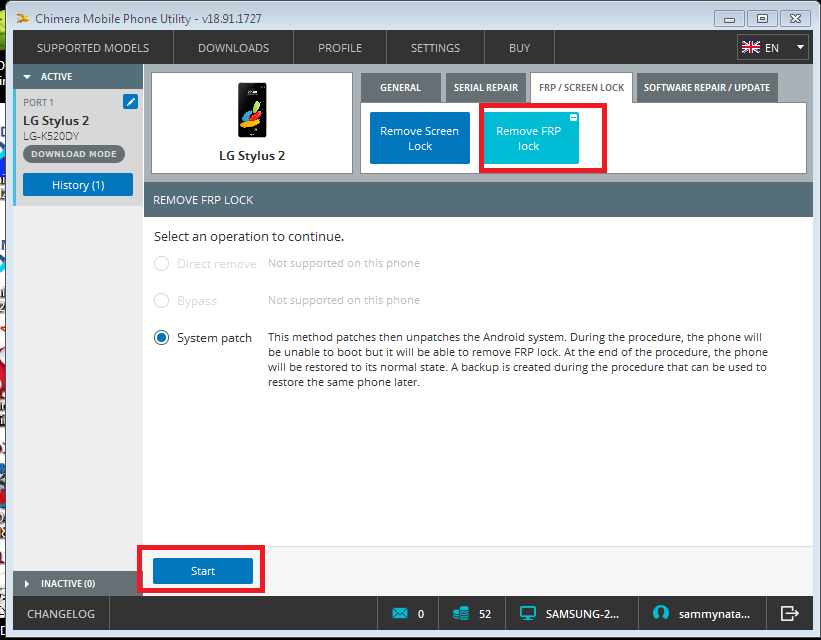Minimize the Chimera window
This screenshot has height=640, width=821.
click(x=729, y=19)
